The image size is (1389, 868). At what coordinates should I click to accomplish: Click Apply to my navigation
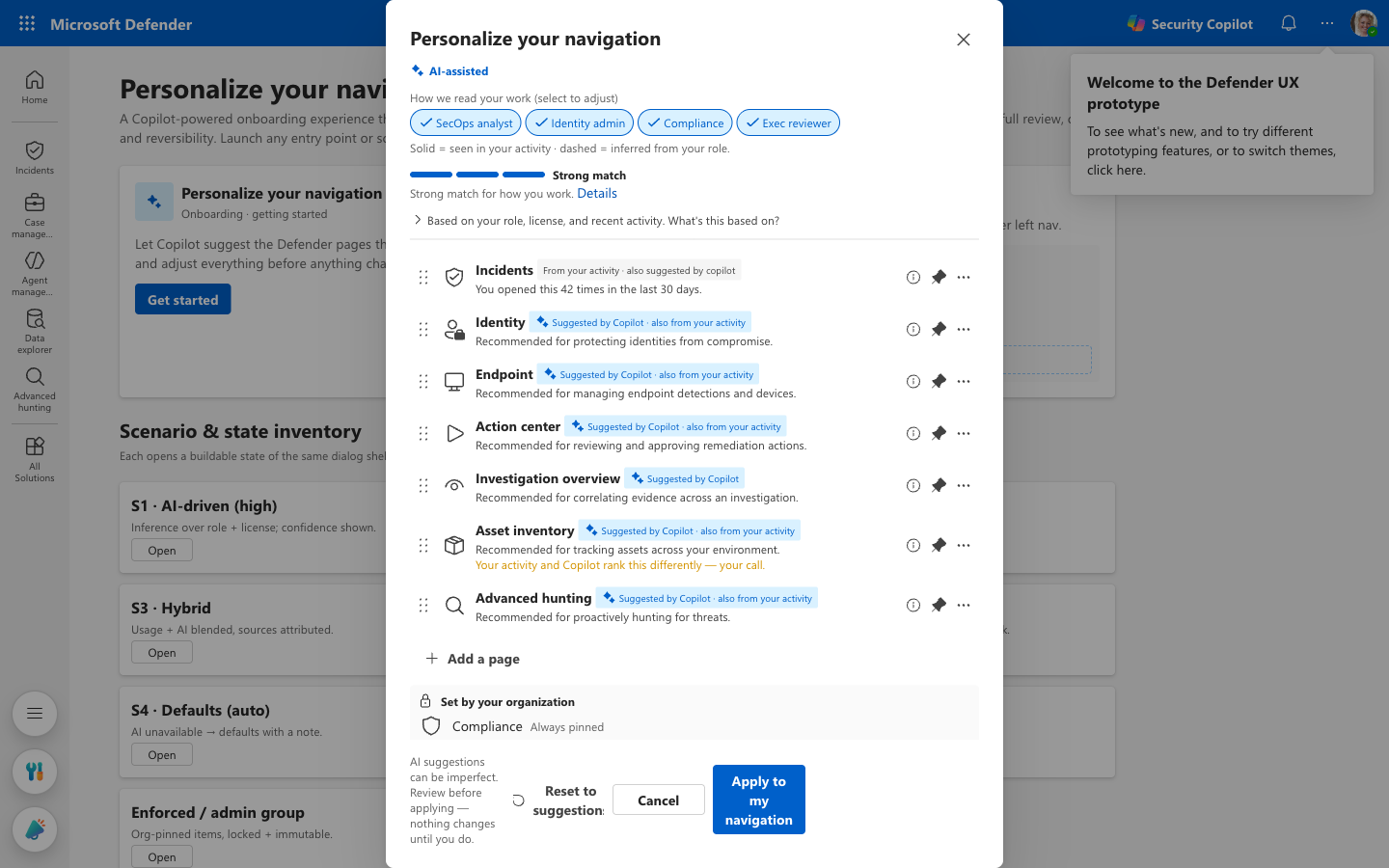point(759,800)
